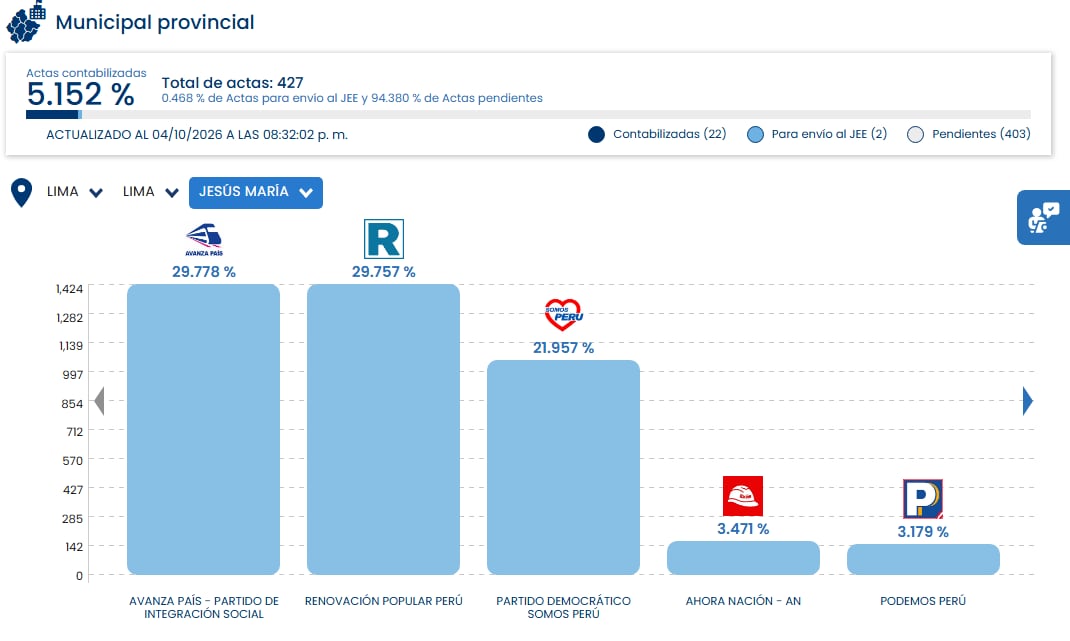The height and width of the screenshot is (641, 1070).
Task: Click AHORA NACIÓN - AN axis label
Action: tap(743, 601)
